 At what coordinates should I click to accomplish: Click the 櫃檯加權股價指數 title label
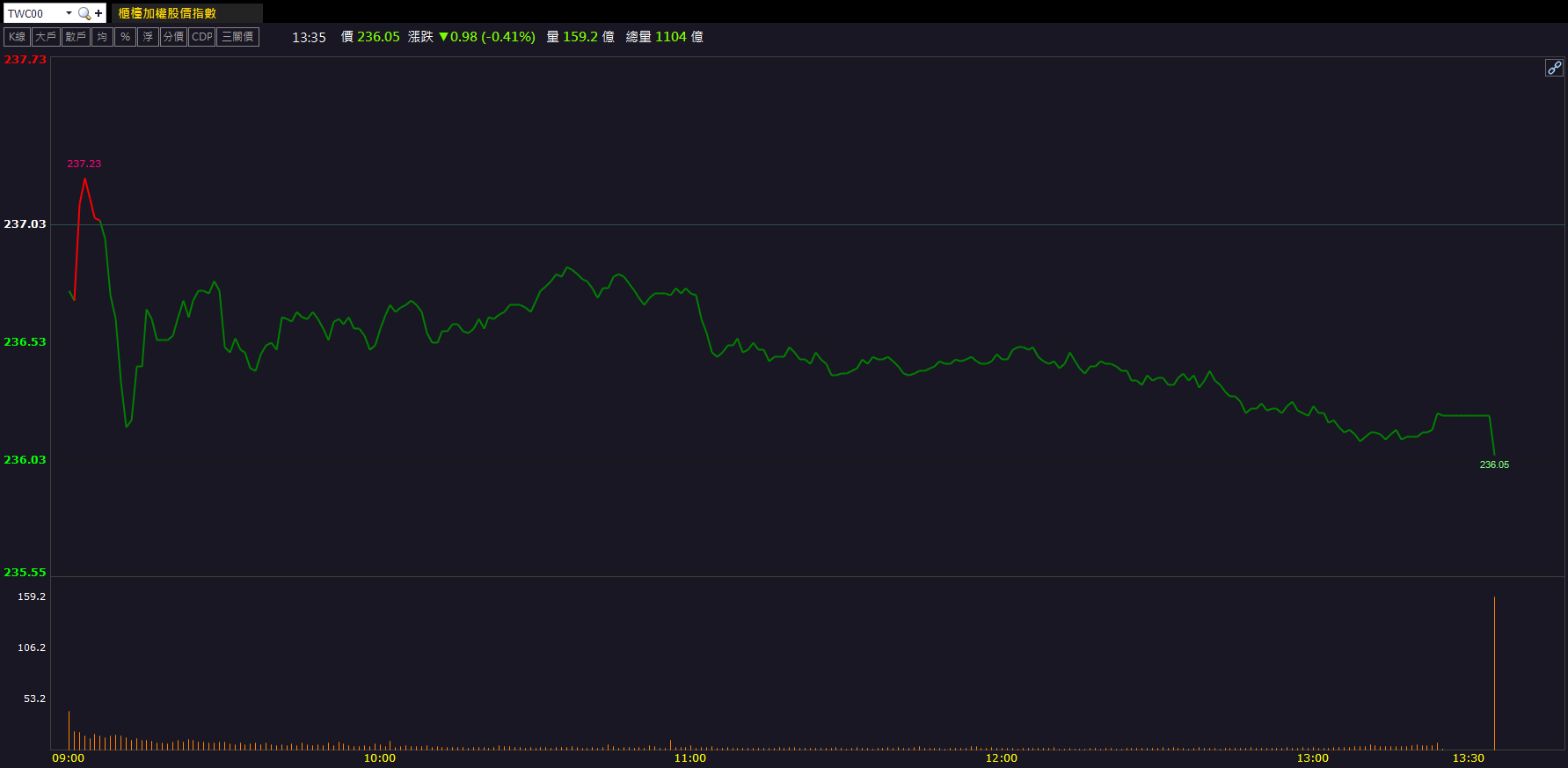[x=167, y=13]
